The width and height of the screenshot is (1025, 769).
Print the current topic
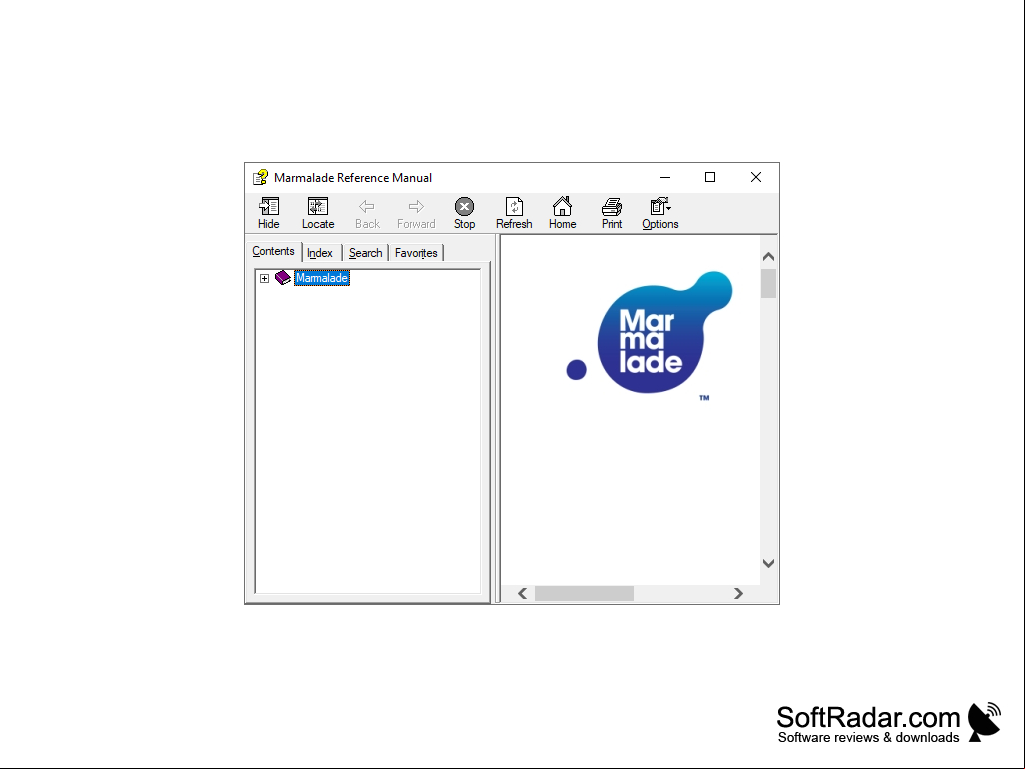point(612,213)
